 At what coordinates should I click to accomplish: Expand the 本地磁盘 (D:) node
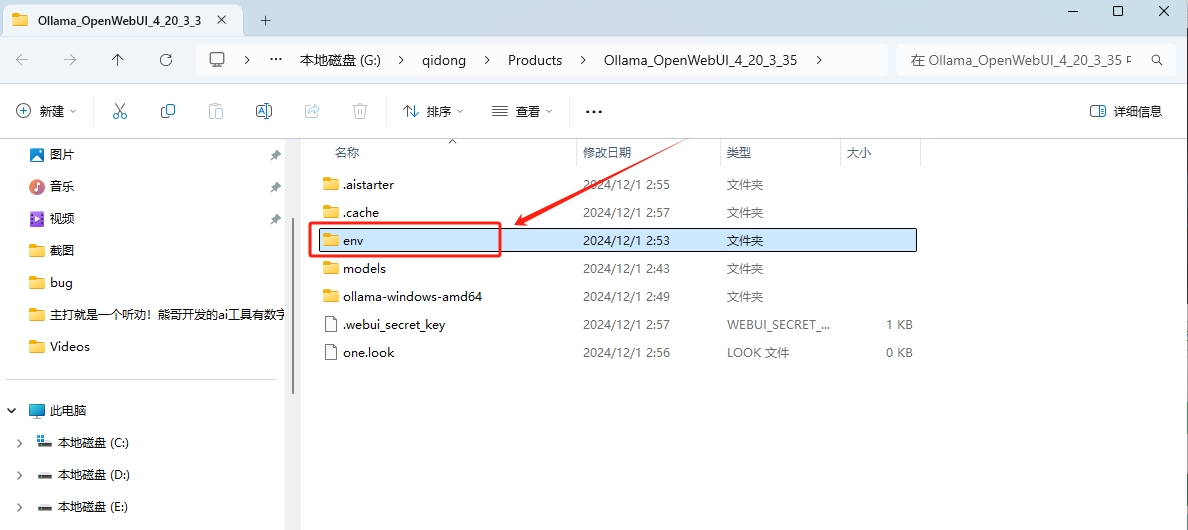coord(20,475)
